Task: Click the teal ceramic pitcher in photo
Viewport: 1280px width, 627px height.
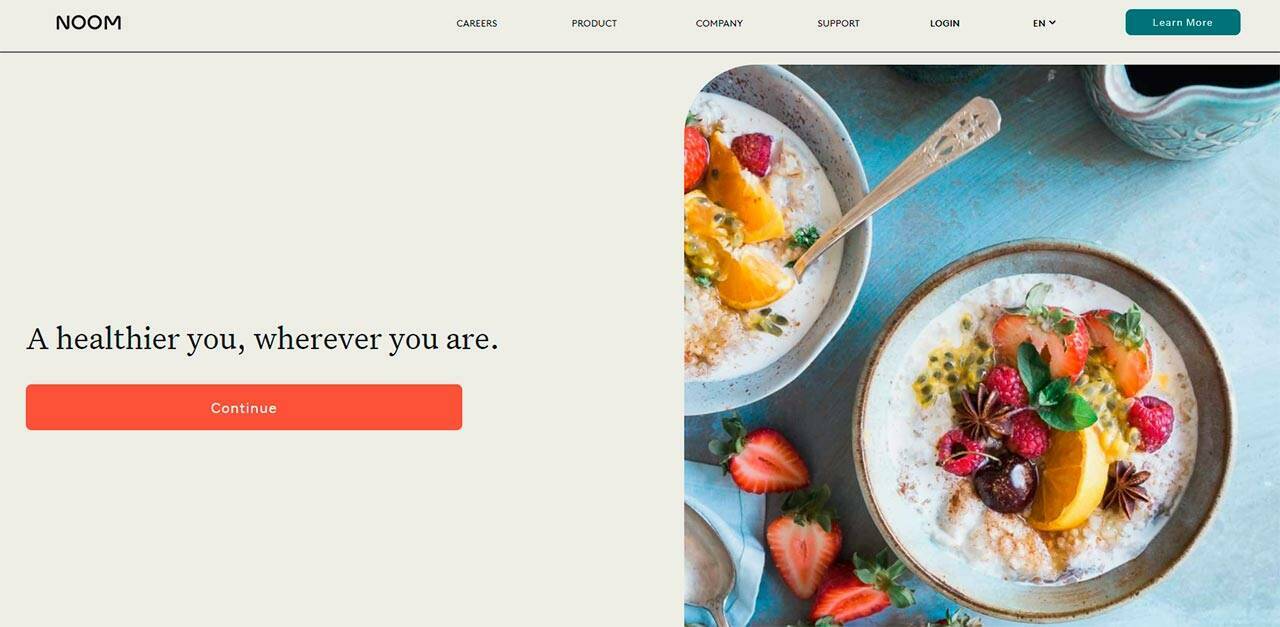Action: tap(1180, 109)
